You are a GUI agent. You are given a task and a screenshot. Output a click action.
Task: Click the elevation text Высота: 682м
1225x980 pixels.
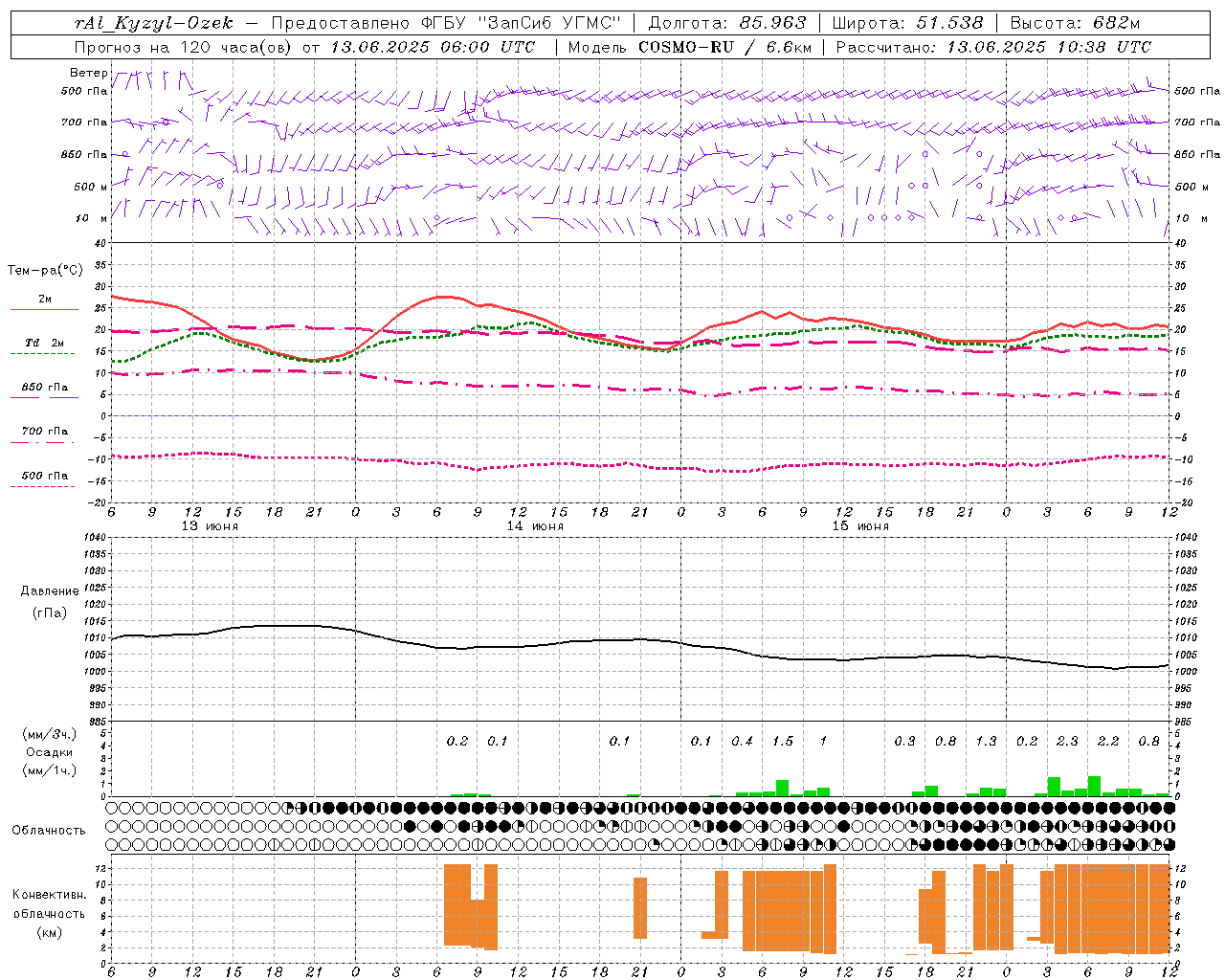click(1075, 24)
